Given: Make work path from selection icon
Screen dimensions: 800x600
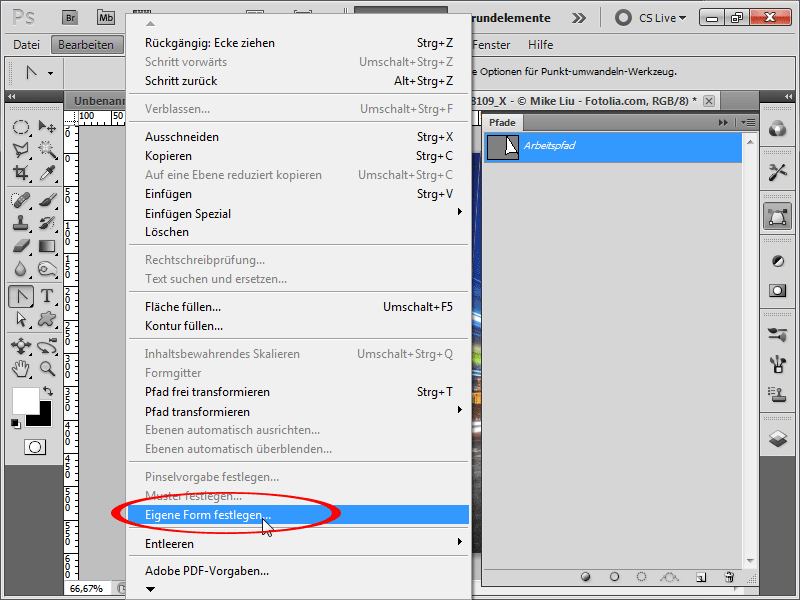Looking at the screenshot, I should [x=669, y=577].
